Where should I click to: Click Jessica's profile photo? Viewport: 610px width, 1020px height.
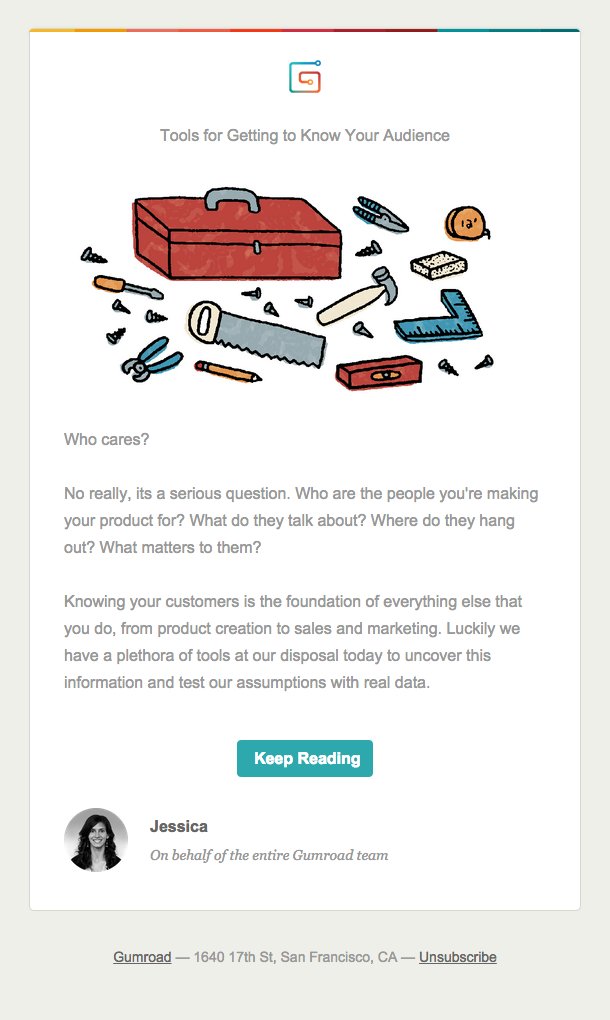point(96,840)
